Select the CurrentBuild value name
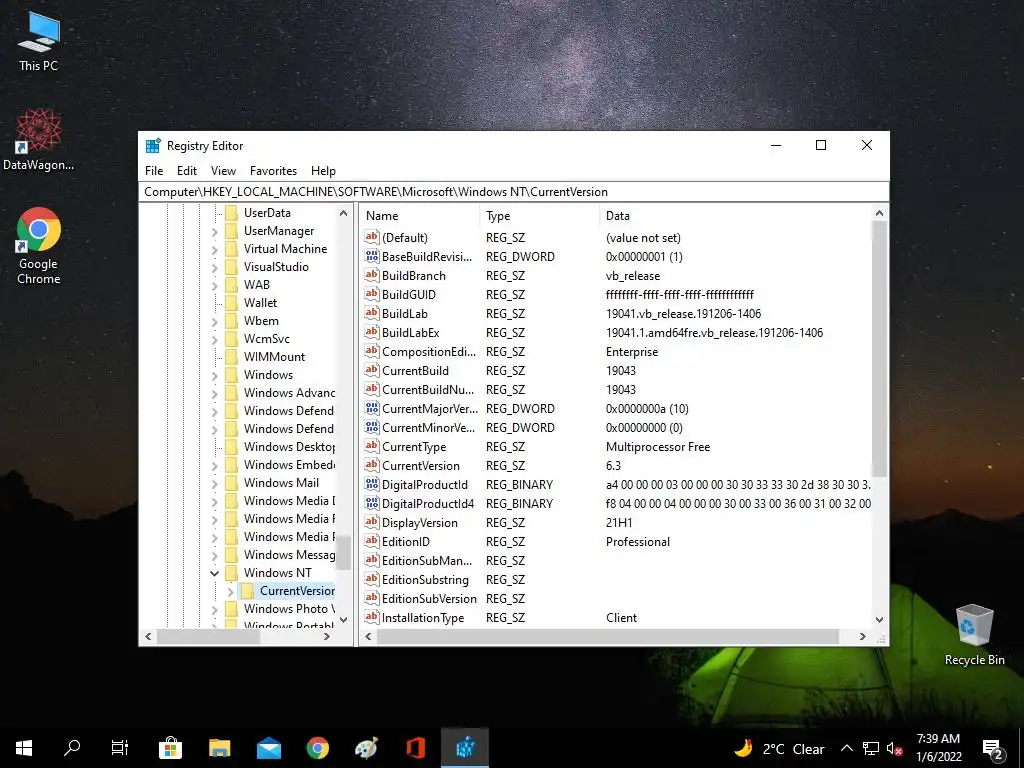The image size is (1024, 768). (x=415, y=371)
